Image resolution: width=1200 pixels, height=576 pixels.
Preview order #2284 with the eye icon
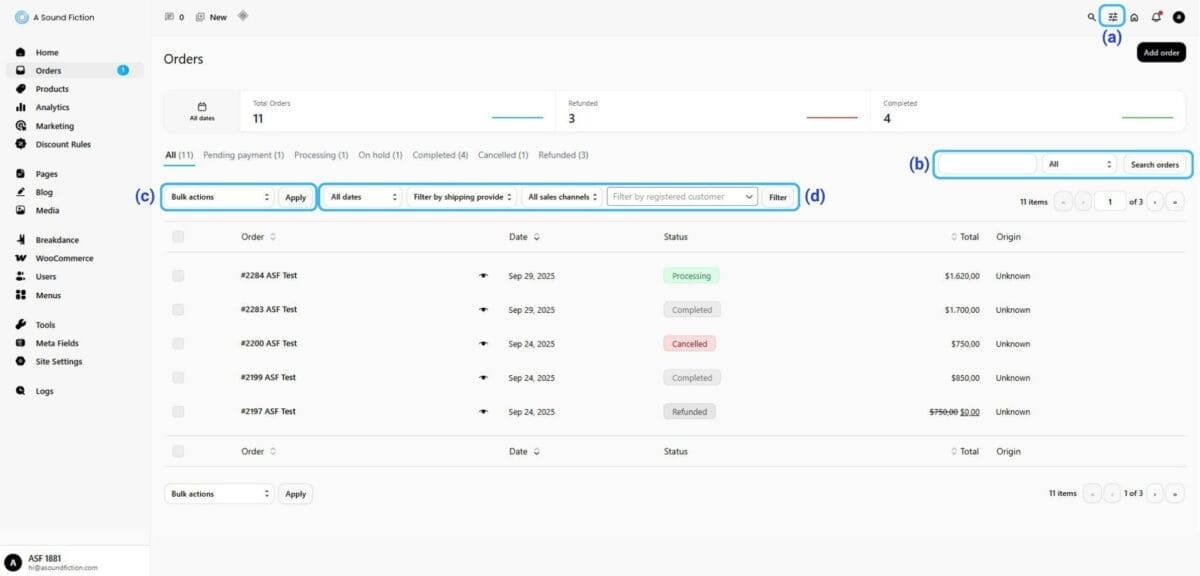click(x=483, y=276)
